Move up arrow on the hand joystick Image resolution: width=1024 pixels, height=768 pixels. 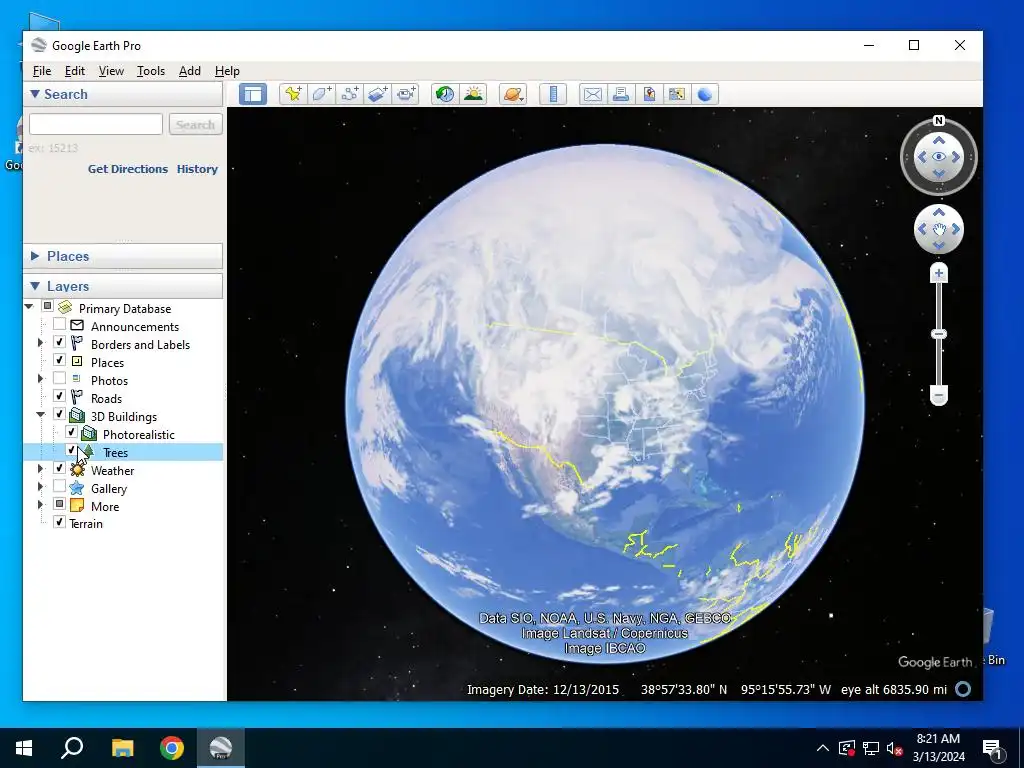(938, 212)
